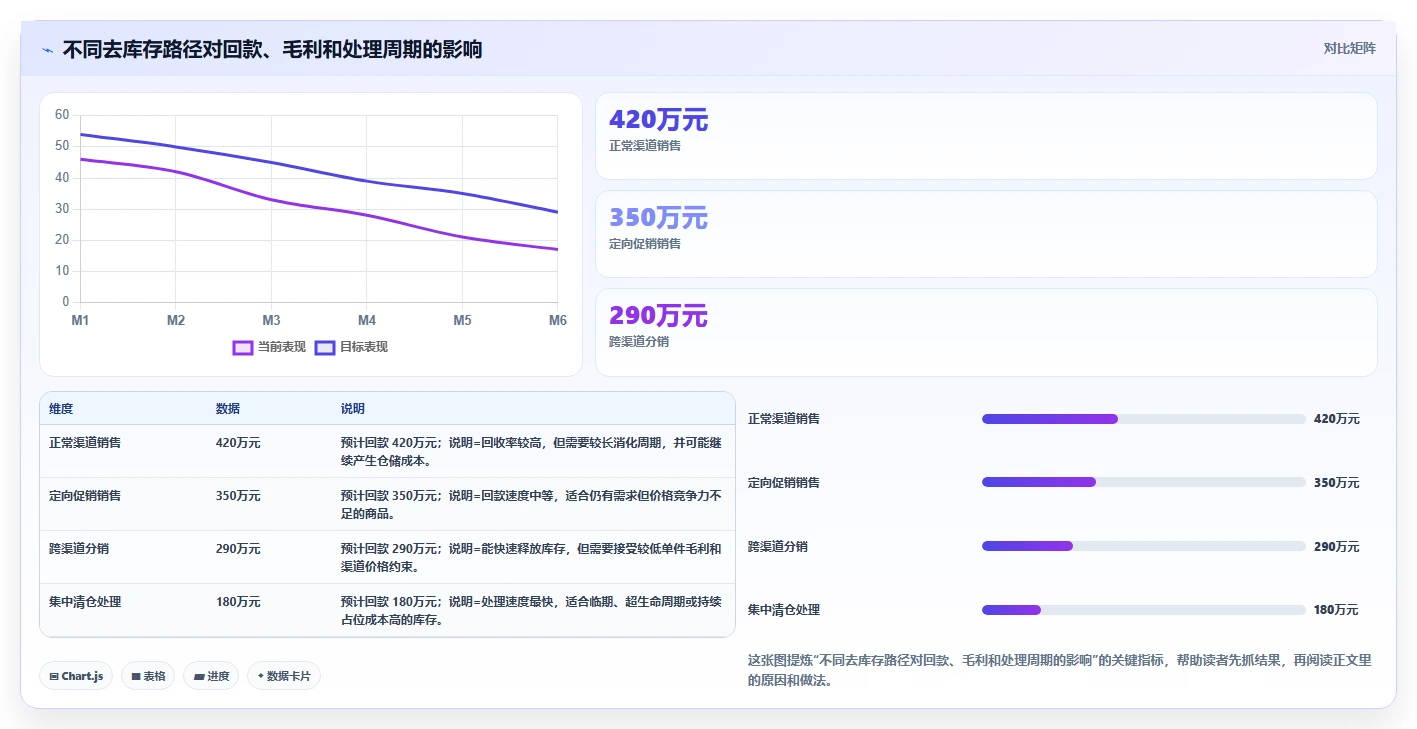Click the summary paragraph starting 这张图提炼

(1060, 670)
